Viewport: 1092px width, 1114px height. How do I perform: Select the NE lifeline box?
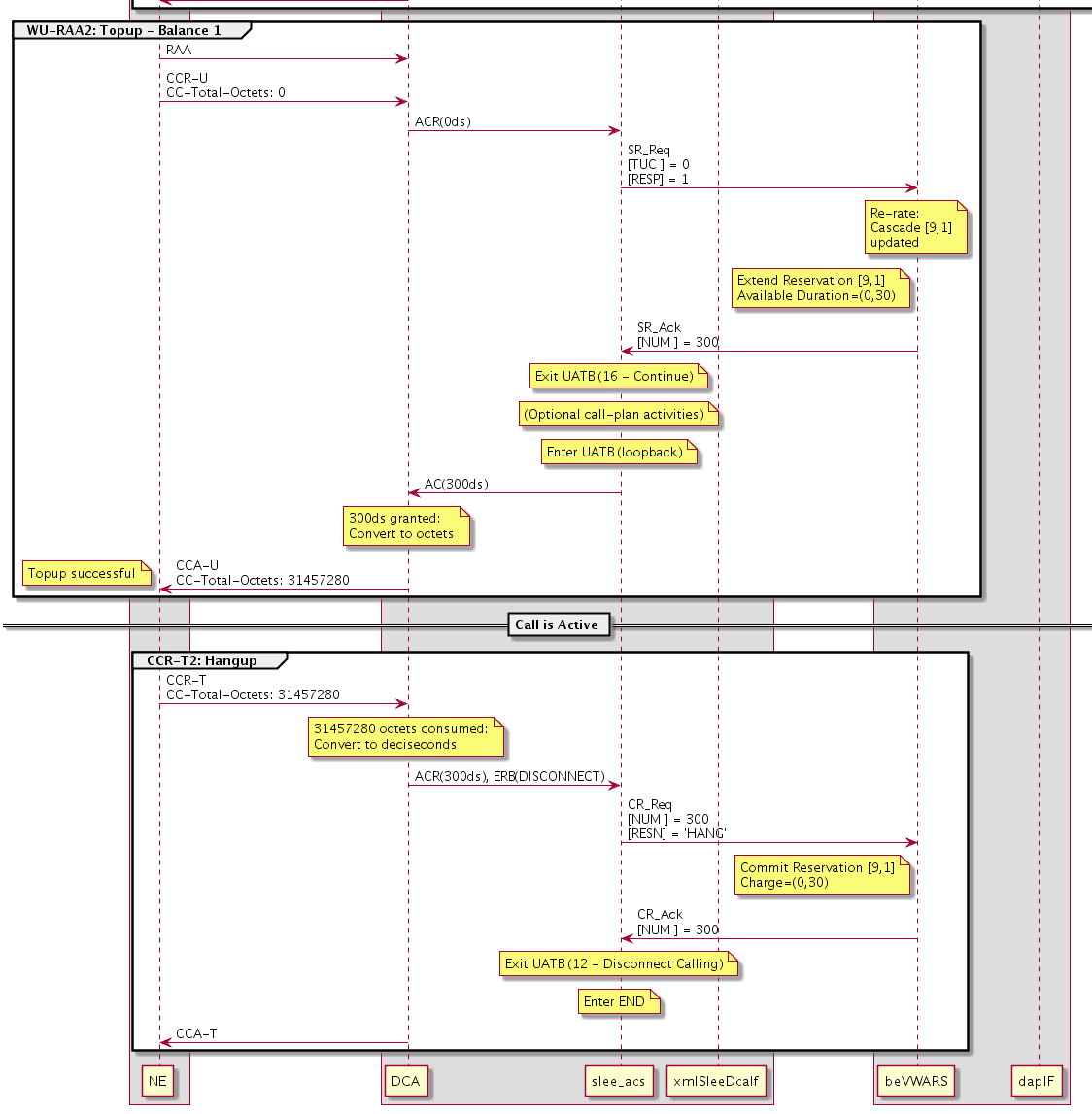point(157,1081)
